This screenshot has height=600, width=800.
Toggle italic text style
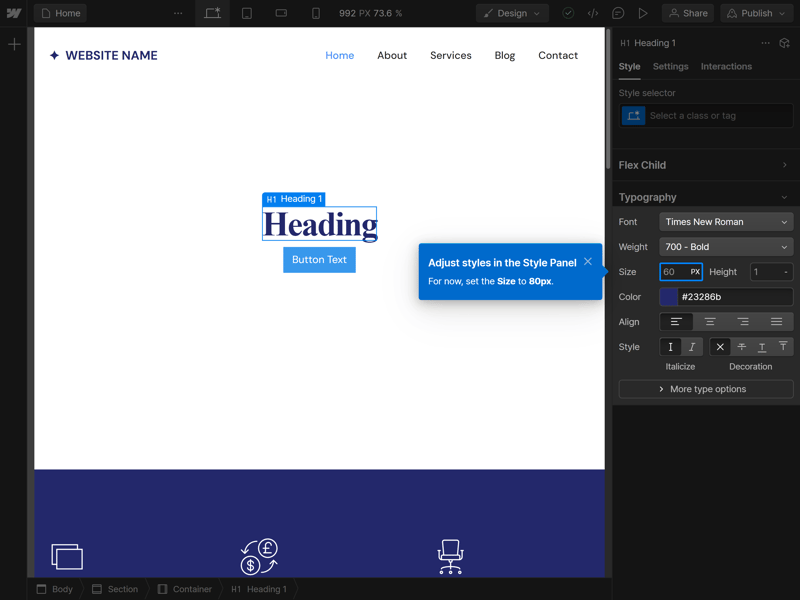click(692, 347)
